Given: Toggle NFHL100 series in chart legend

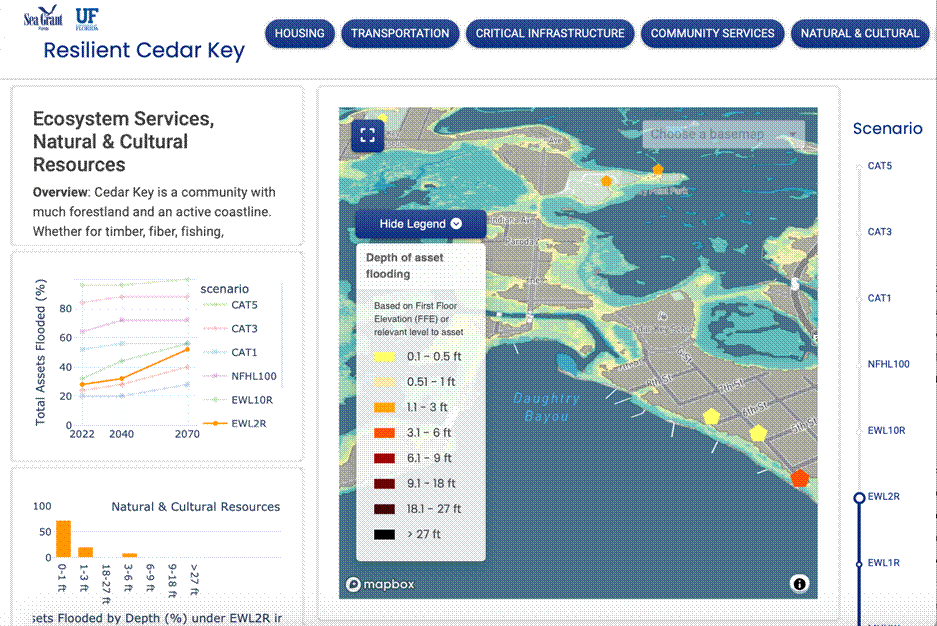Looking at the screenshot, I should coord(240,376).
